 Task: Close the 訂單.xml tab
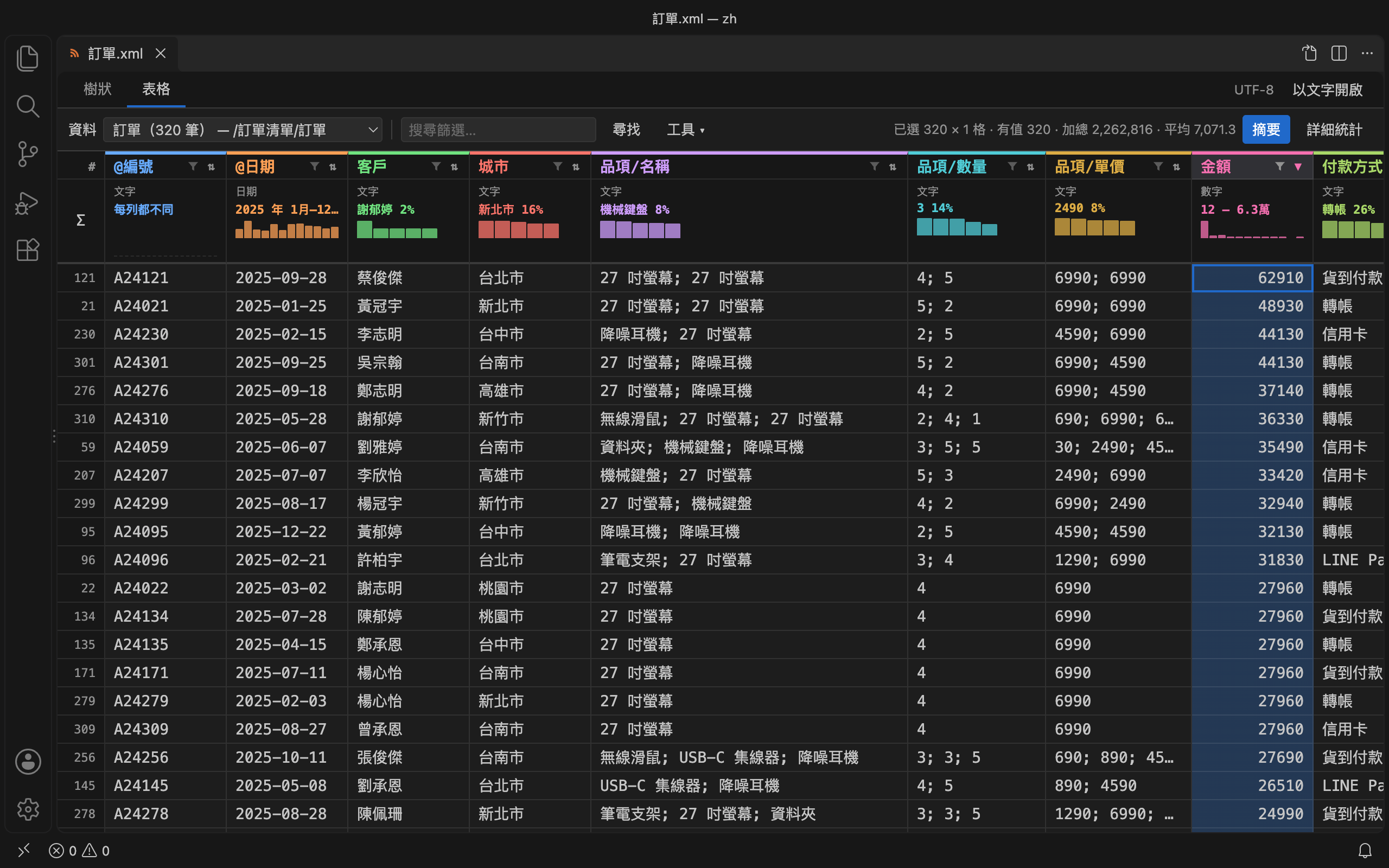(161, 53)
